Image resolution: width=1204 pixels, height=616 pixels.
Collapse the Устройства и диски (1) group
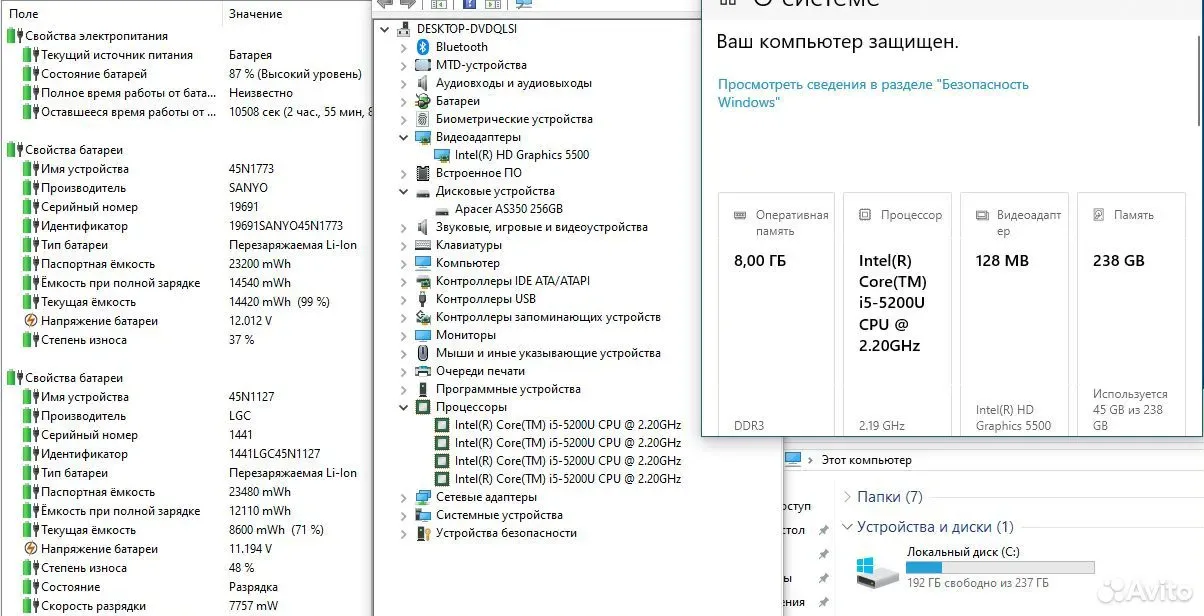(x=848, y=527)
